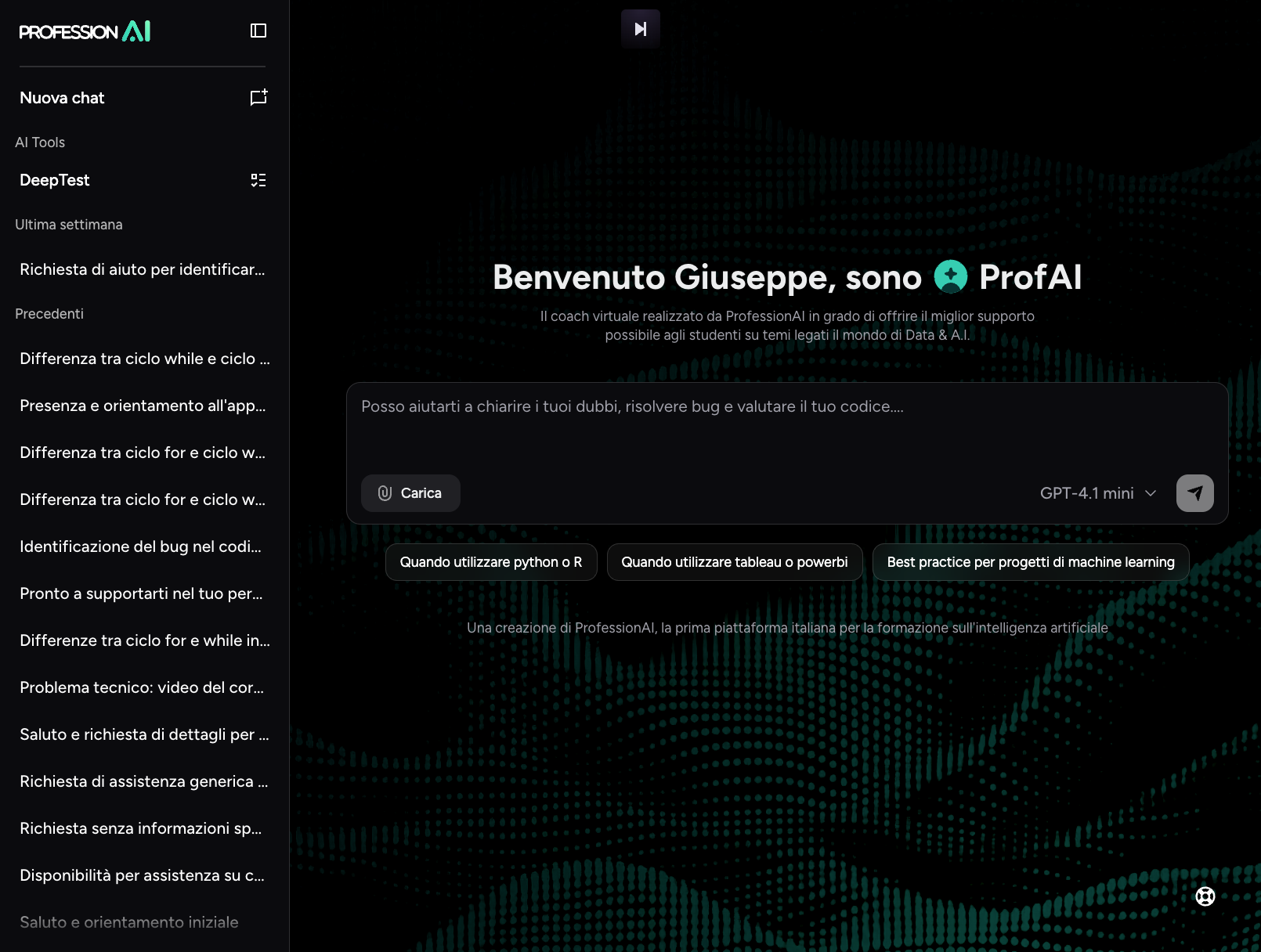Image resolution: width=1261 pixels, height=952 pixels.
Task: Click the DeepTest checklist icon
Action: point(258,180)
